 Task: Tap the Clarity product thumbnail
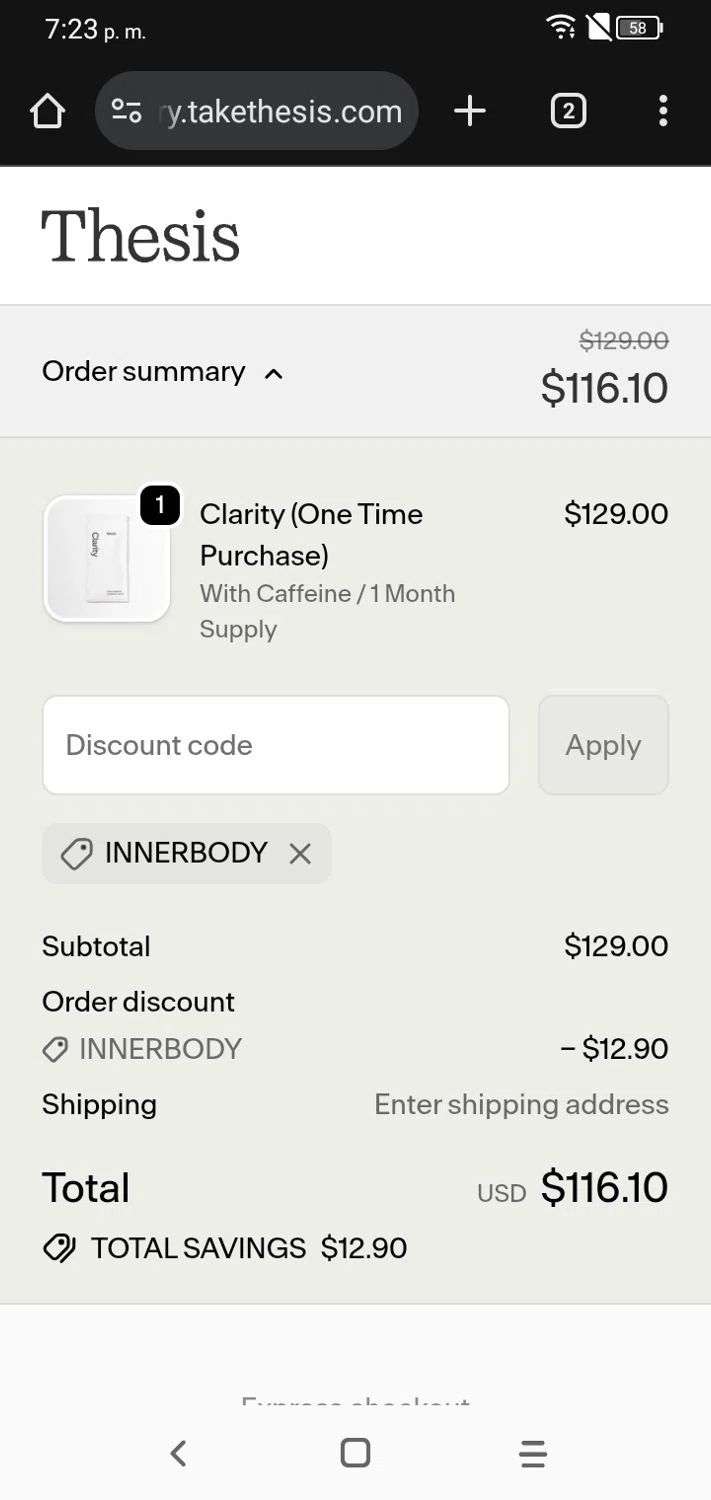coord(107,559)
